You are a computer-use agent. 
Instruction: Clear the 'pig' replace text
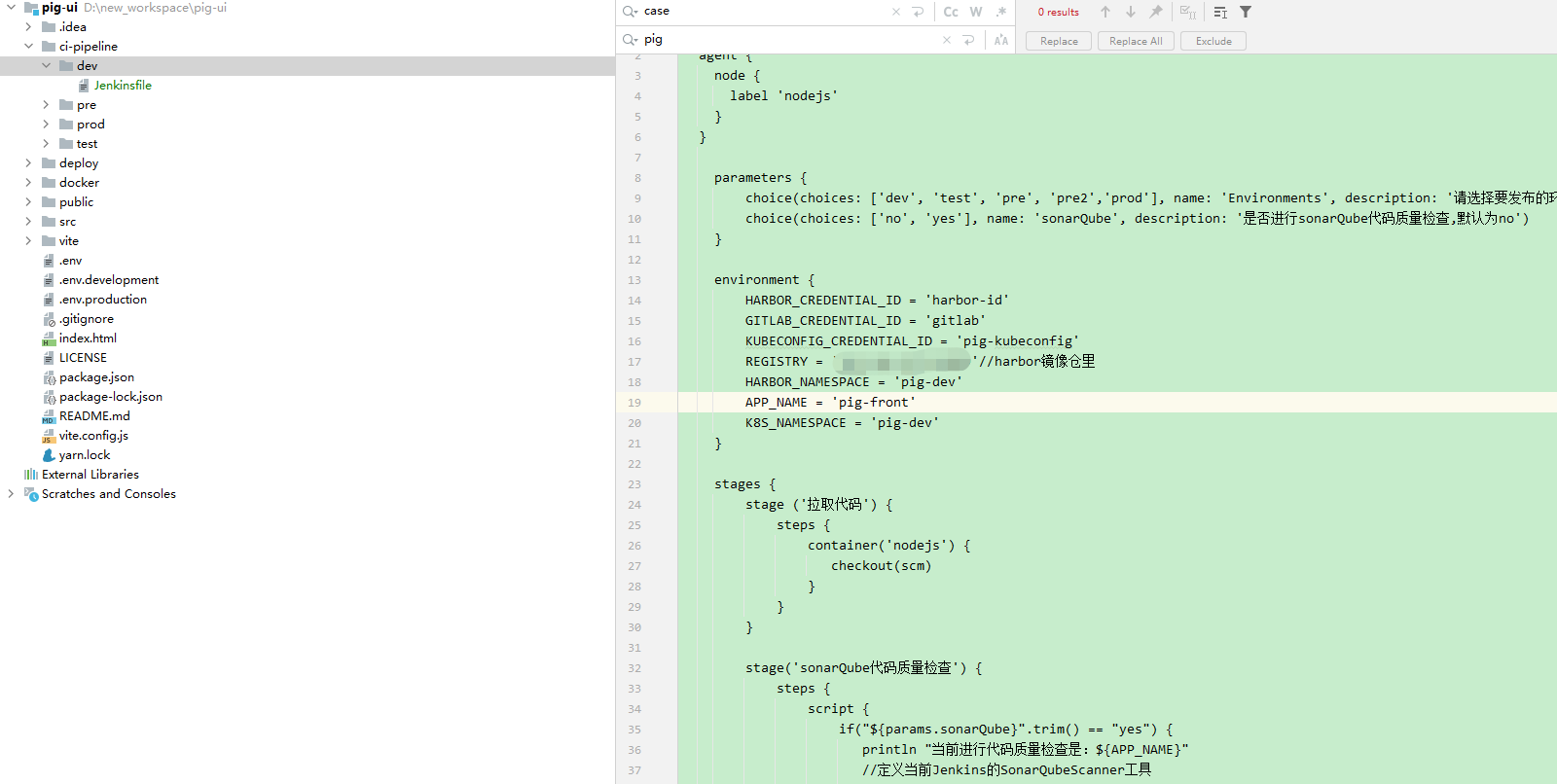click(947, 40)
